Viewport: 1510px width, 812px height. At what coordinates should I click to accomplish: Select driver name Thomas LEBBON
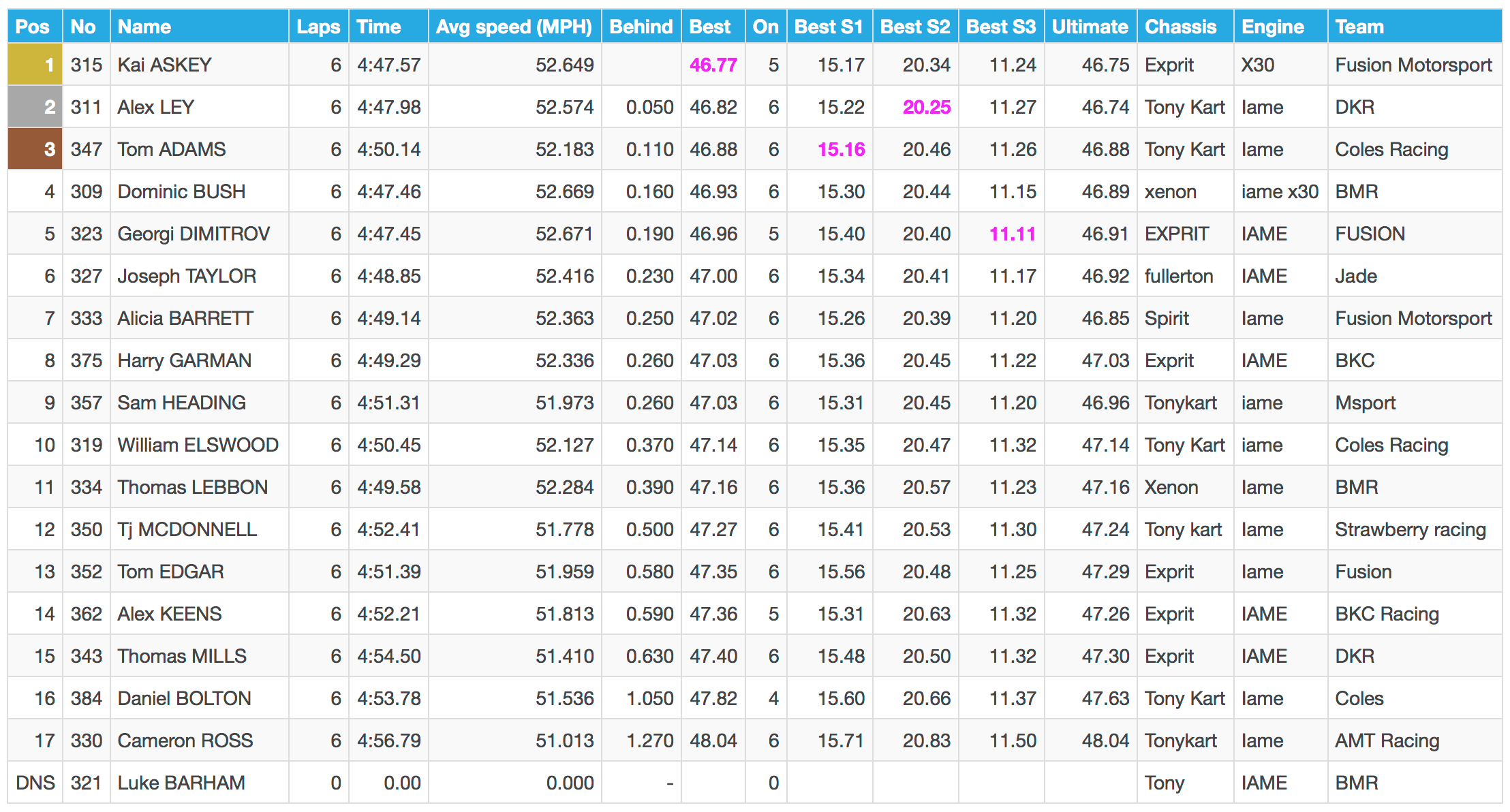pos(193,487)
